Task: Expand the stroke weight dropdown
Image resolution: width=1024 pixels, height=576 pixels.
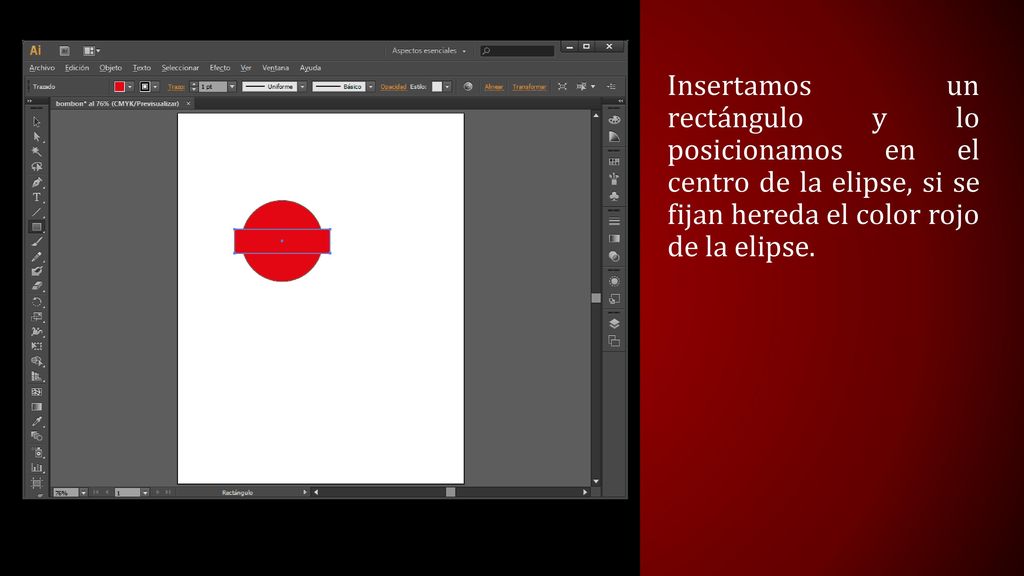Action: (x=232, y=86)
